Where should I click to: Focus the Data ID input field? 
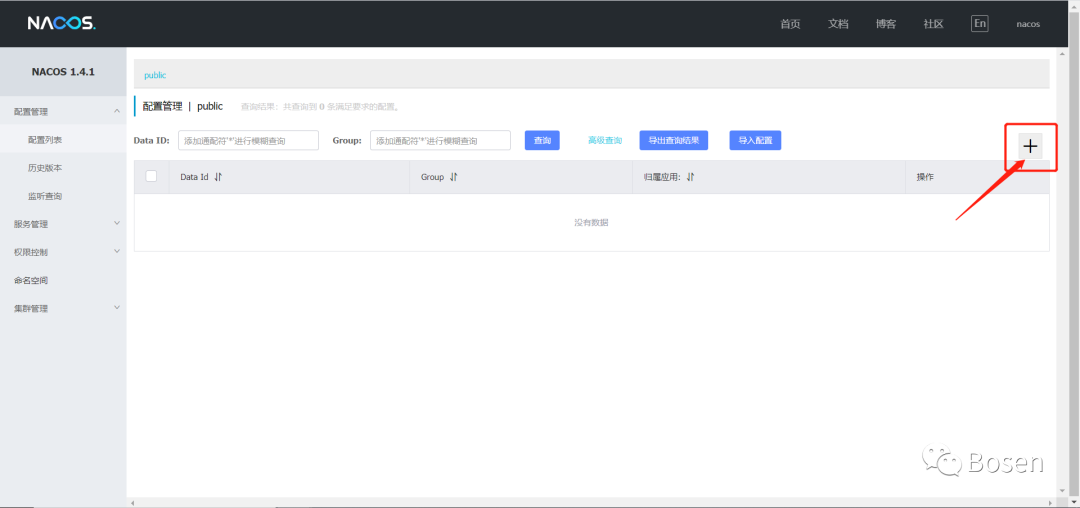coord(249,140)
